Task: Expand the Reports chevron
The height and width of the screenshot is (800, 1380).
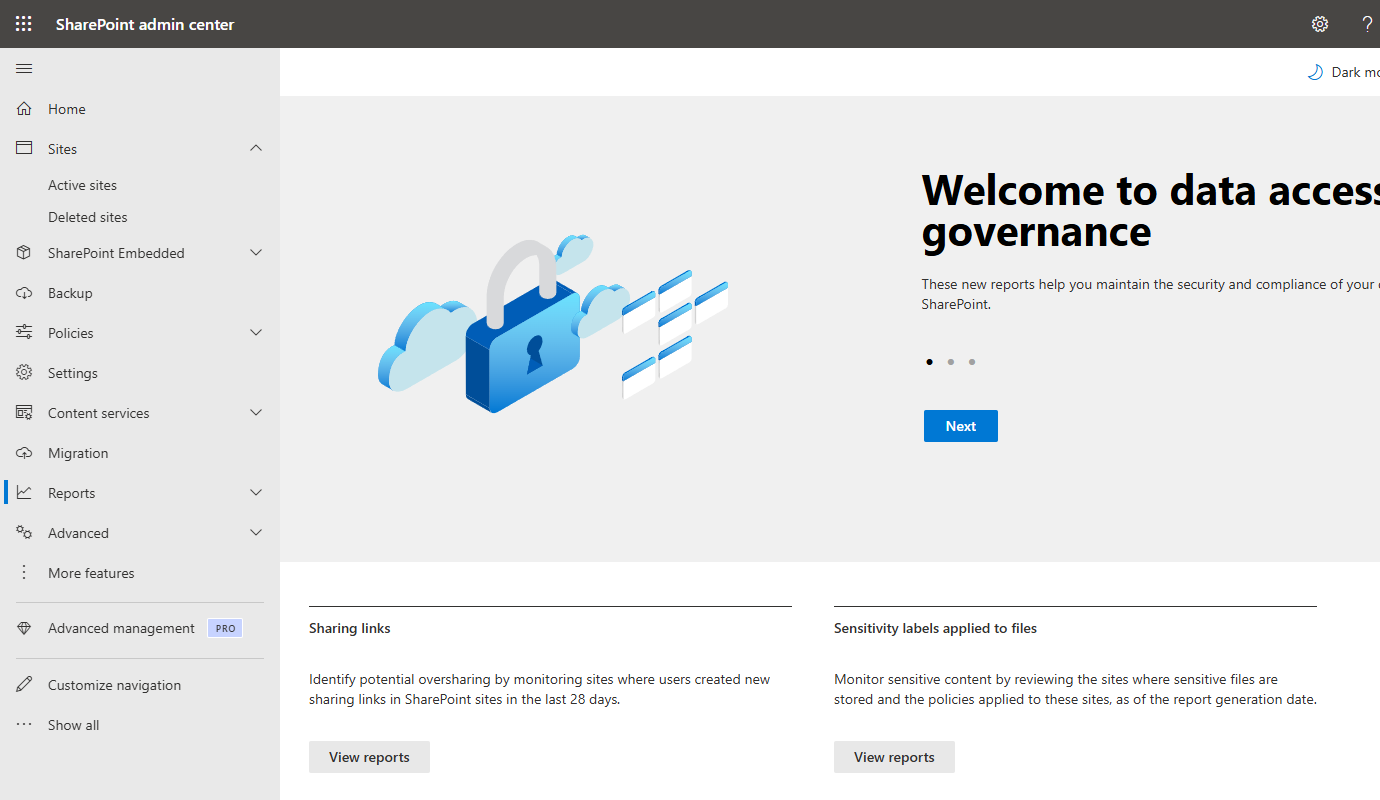Action: click(256, 493)
